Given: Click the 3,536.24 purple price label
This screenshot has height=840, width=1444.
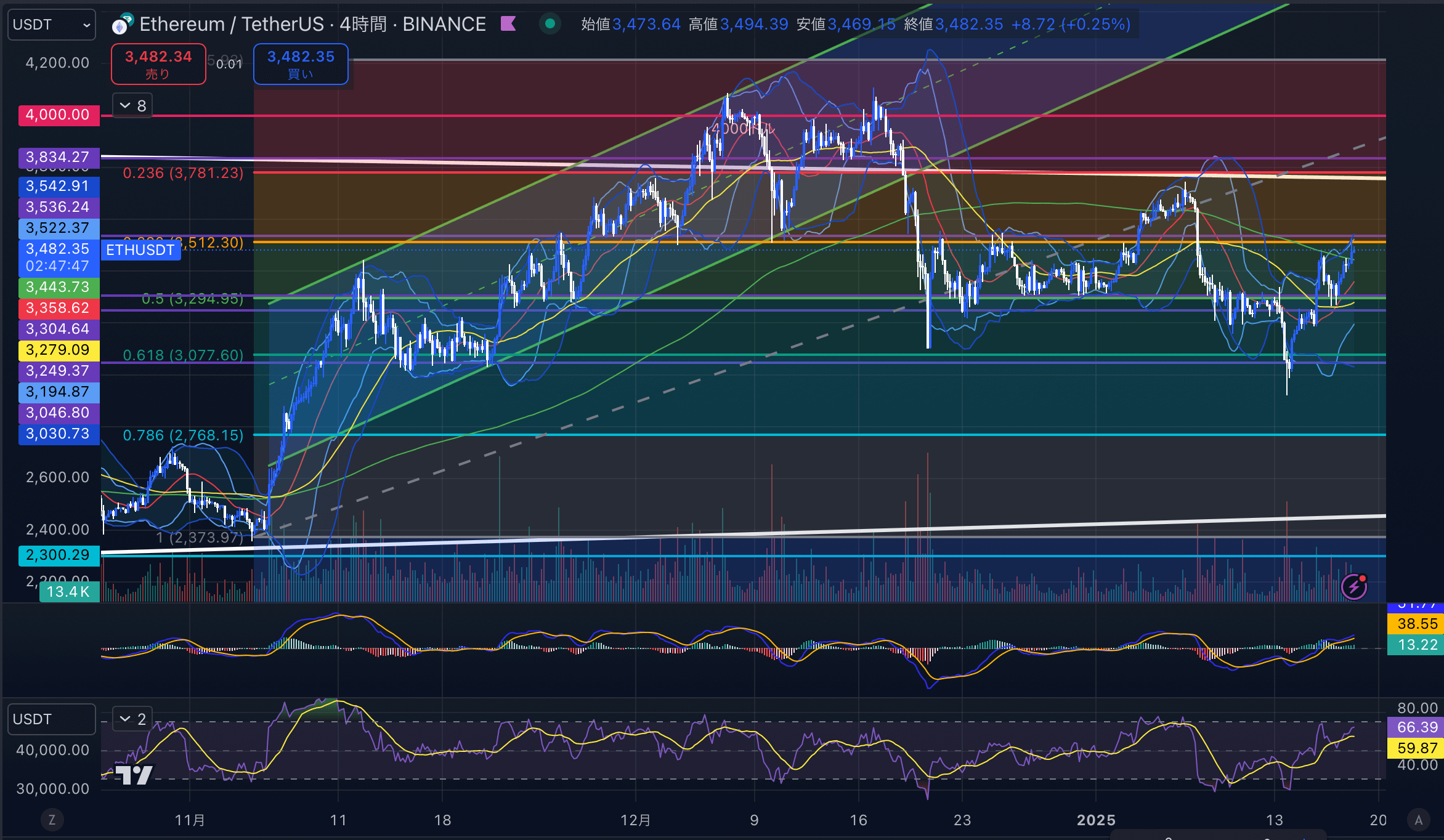Looking at the screenshot, I should 59,207.
